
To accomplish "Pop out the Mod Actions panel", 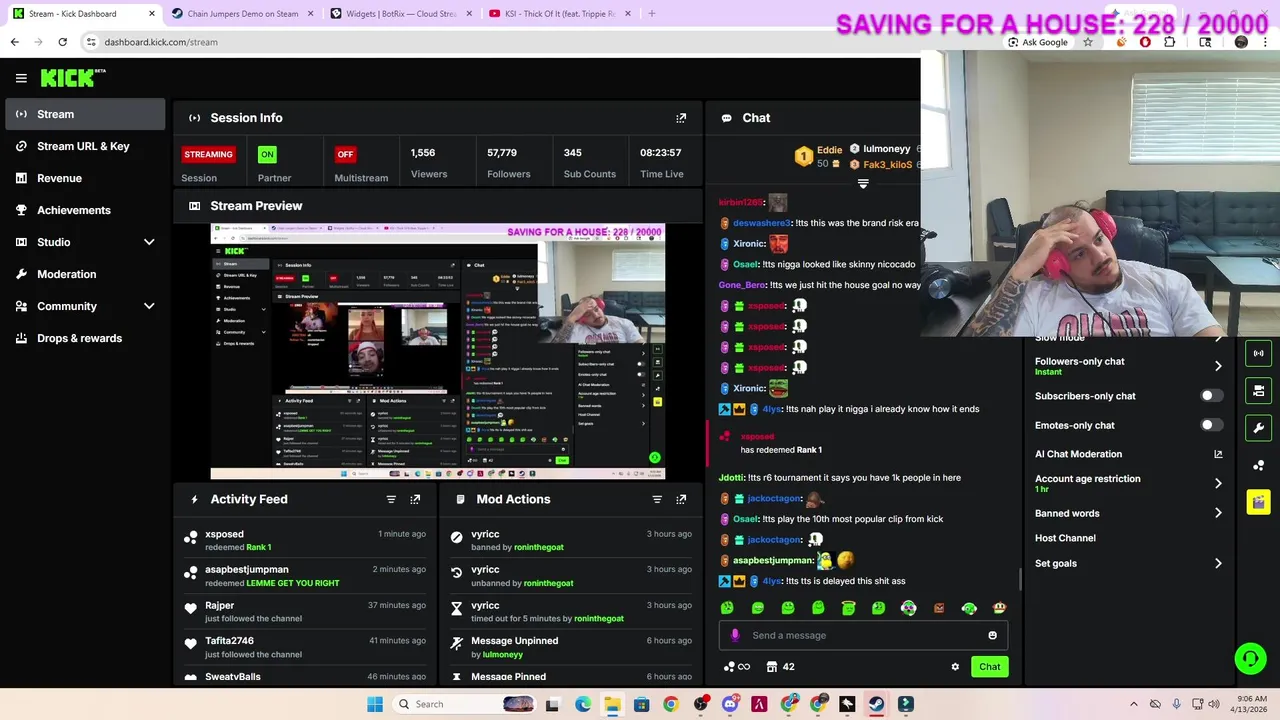I will pyautogui.click(x=681, y=499).
